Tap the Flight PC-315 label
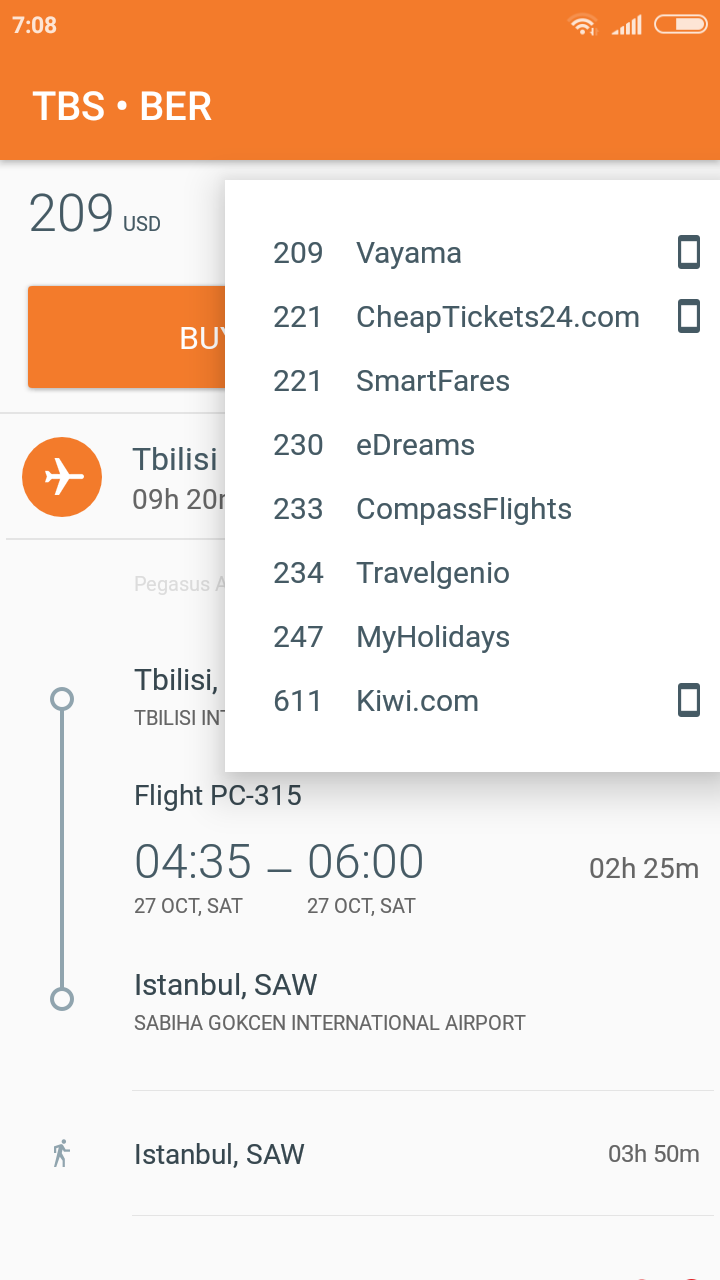The width and height of the screenshot is (720, 1280). point(218,796)
